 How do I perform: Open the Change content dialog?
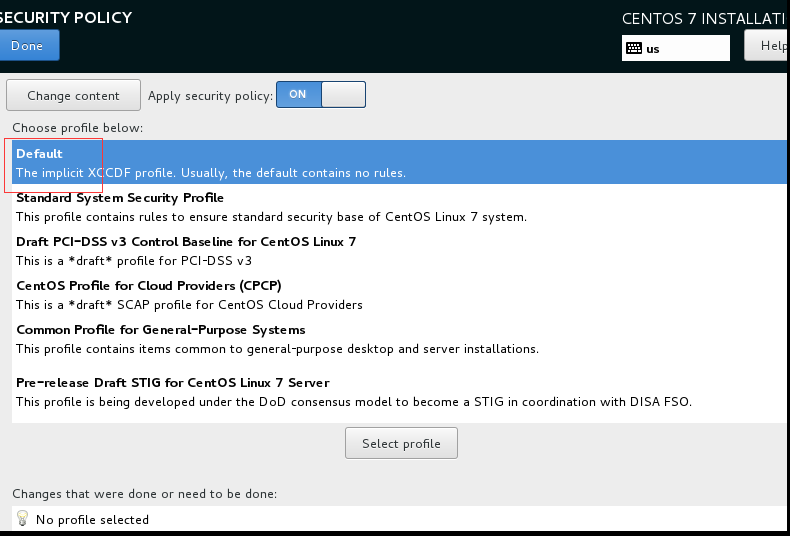pos(73,96)
